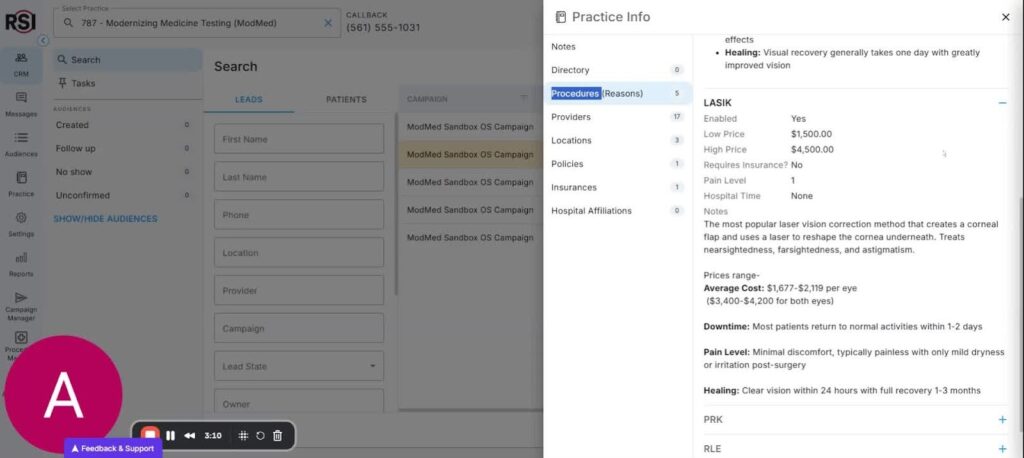Open the Settings gear in sidebar
1024x458 pixels.
tap(21, 223)
